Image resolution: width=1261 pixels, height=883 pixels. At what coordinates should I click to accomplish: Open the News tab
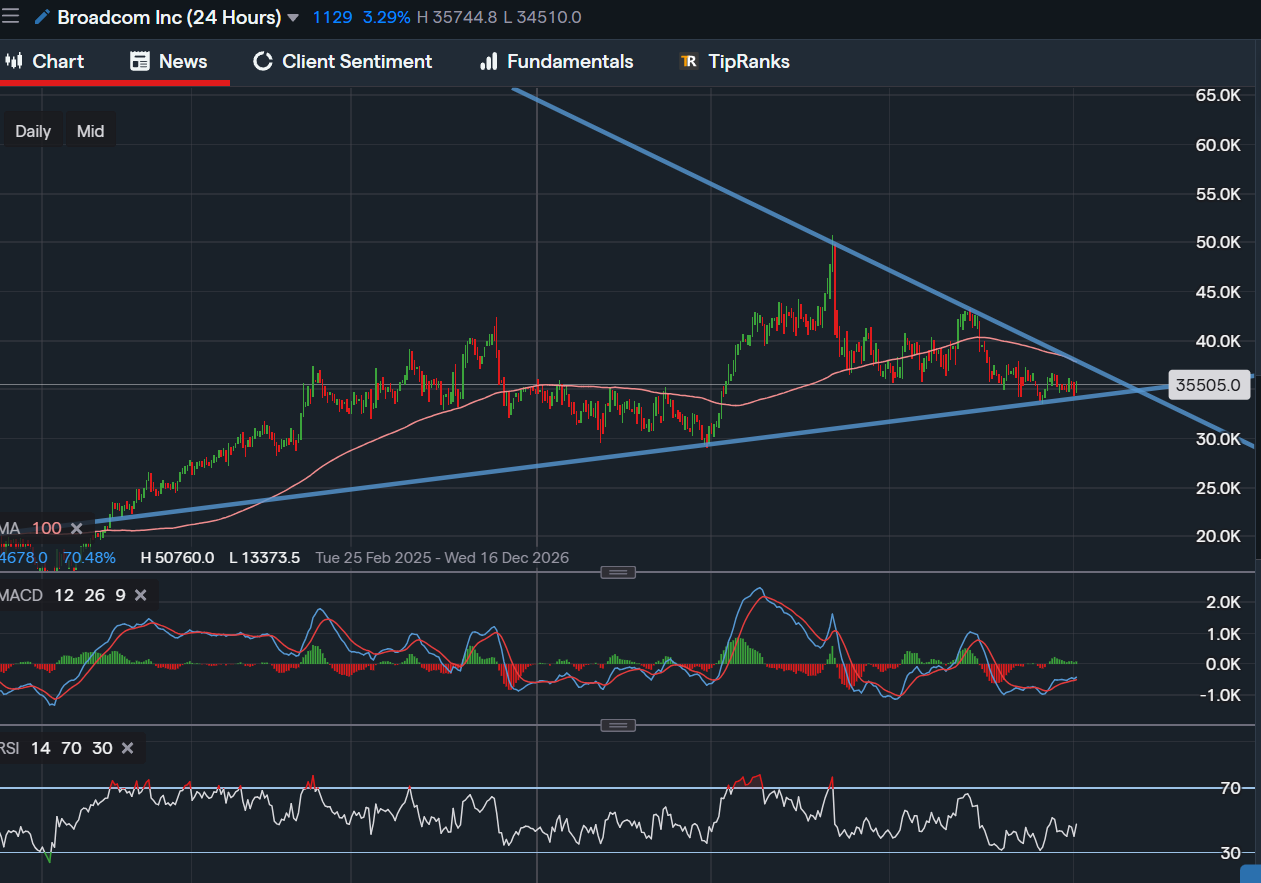(x=168, y=61)
